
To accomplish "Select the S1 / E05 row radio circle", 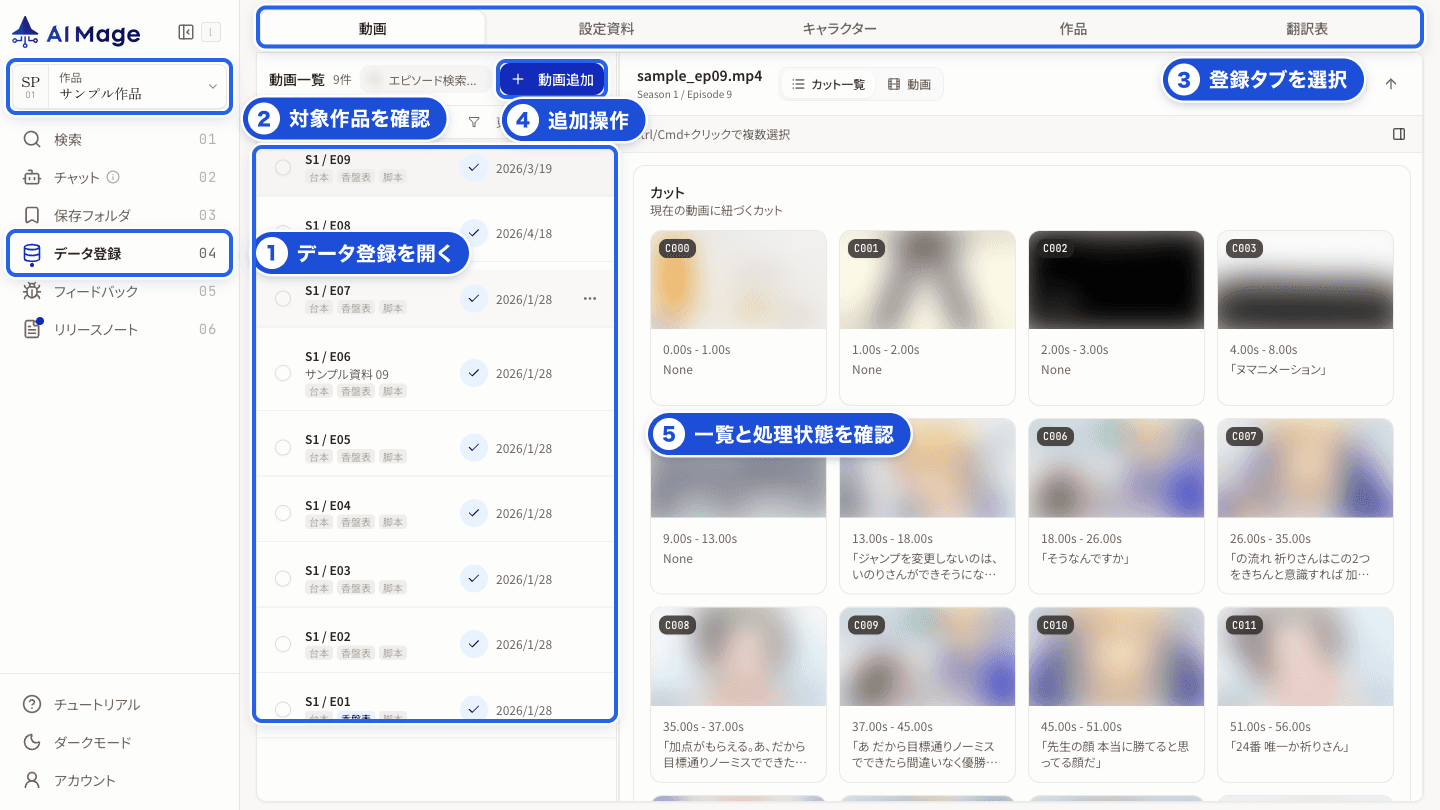I will (283, 448).
